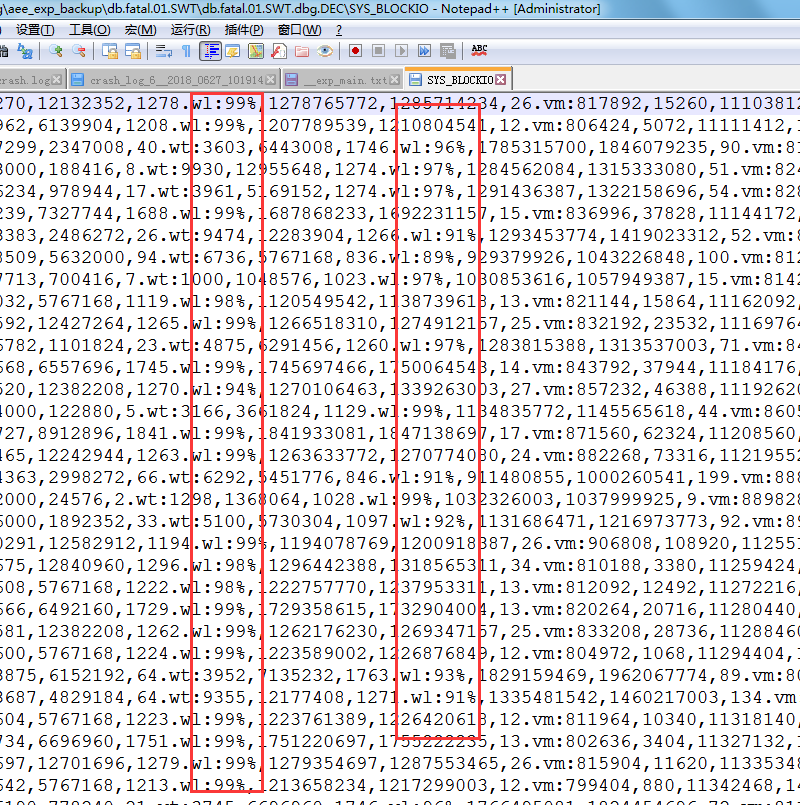Viewport: 800px width, 805px height.
Task: Click save icon on __exp_main.txt tab
Action: (292, 80)
